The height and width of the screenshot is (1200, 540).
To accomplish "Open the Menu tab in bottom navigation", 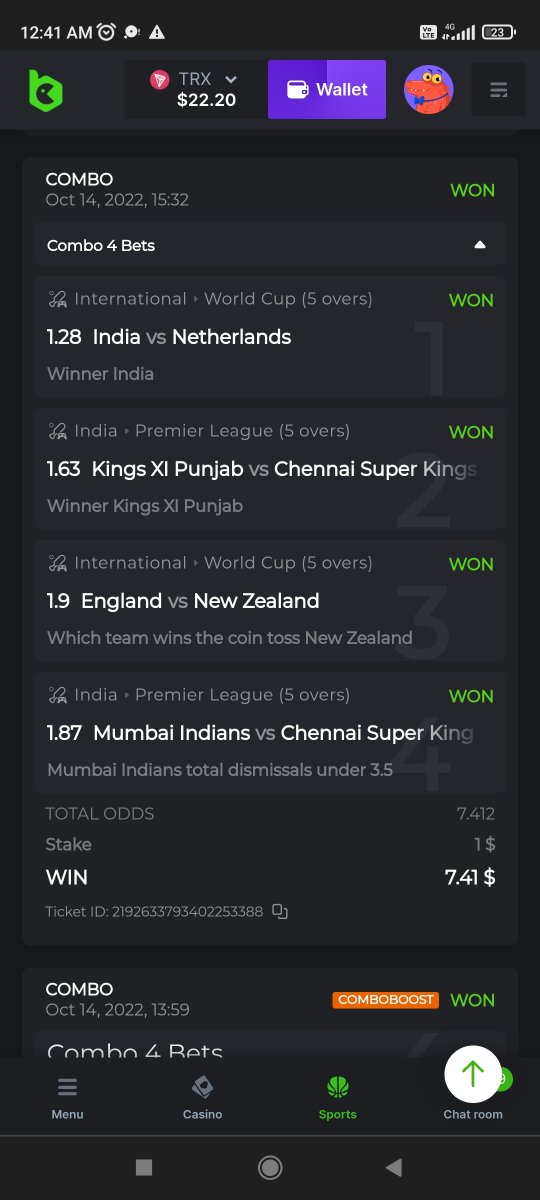I will click(68, 1097).
